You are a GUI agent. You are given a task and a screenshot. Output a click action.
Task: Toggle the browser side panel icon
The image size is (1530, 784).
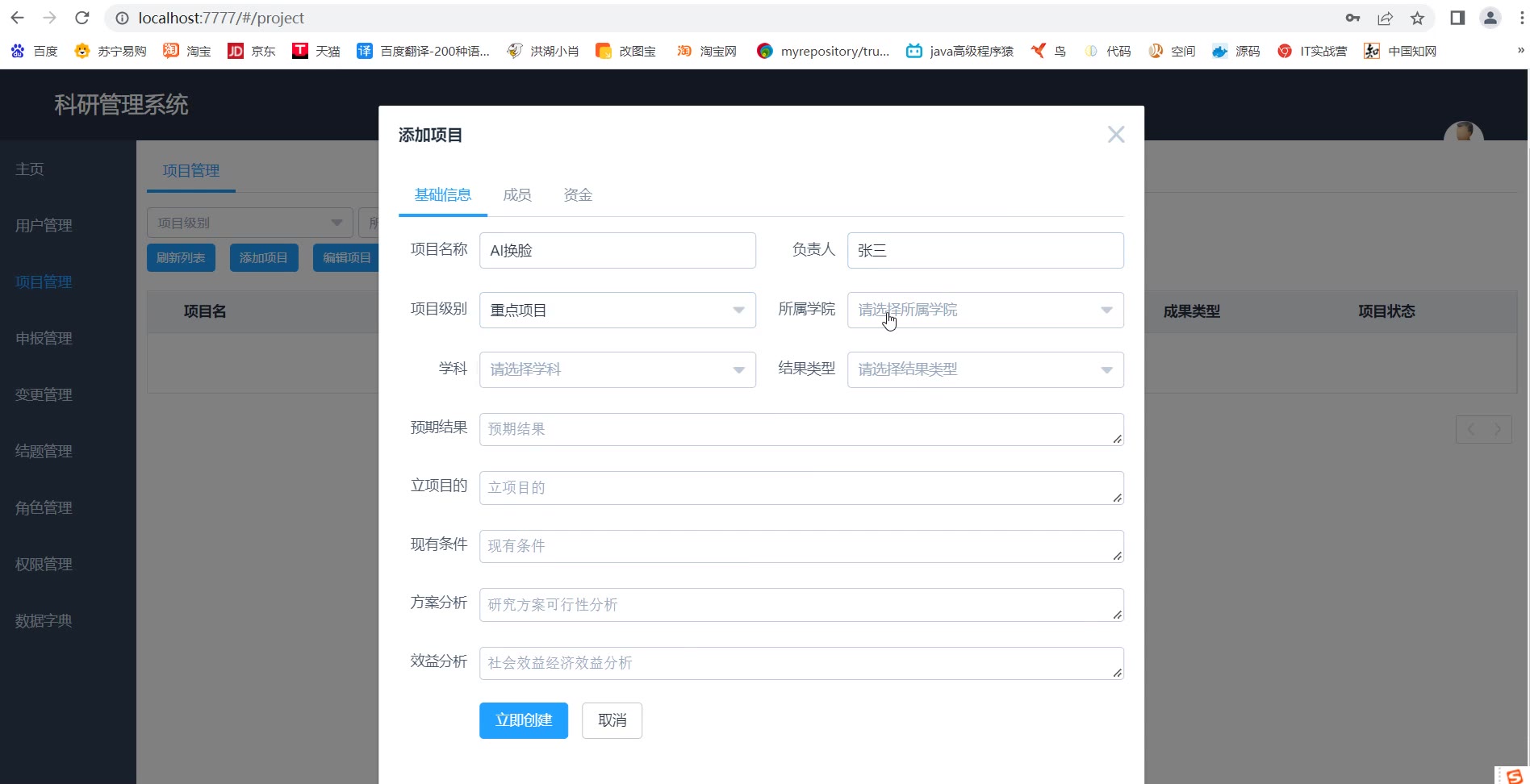(1457, 18)
